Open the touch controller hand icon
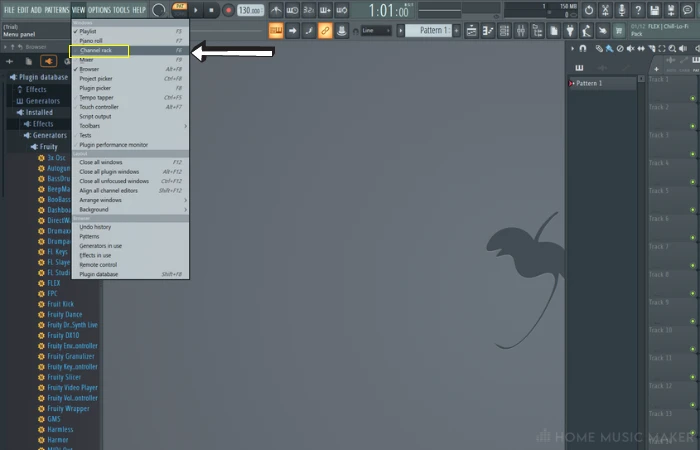Image resolution: width=700 pixels, height=450 pixels. coord(603,31)
